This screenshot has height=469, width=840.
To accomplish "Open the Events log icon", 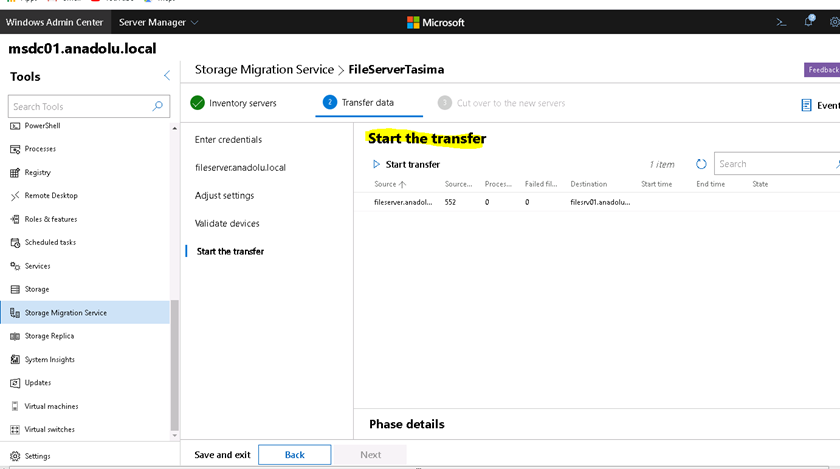I will (x=806, y=106).
